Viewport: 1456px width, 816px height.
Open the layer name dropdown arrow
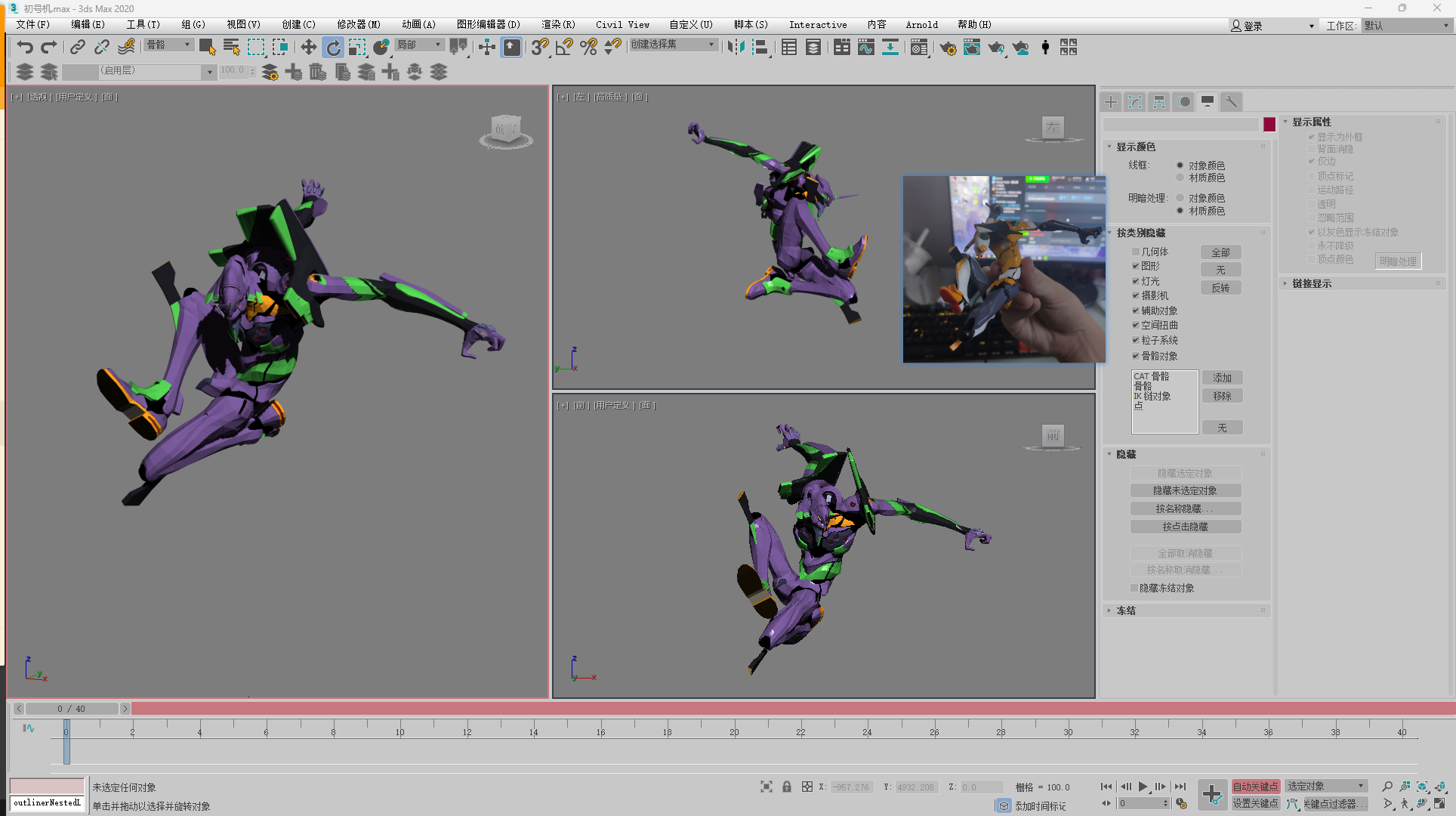click(209, 72)
